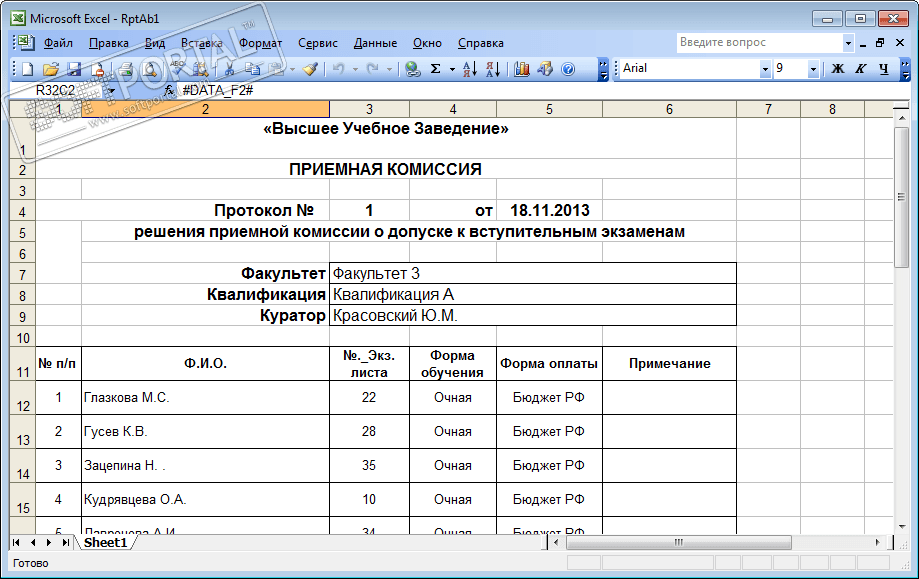This screenshot has width=919, height=579.
Task: Insert a hyperlink with the globe icon
Action: coord(413,69)
